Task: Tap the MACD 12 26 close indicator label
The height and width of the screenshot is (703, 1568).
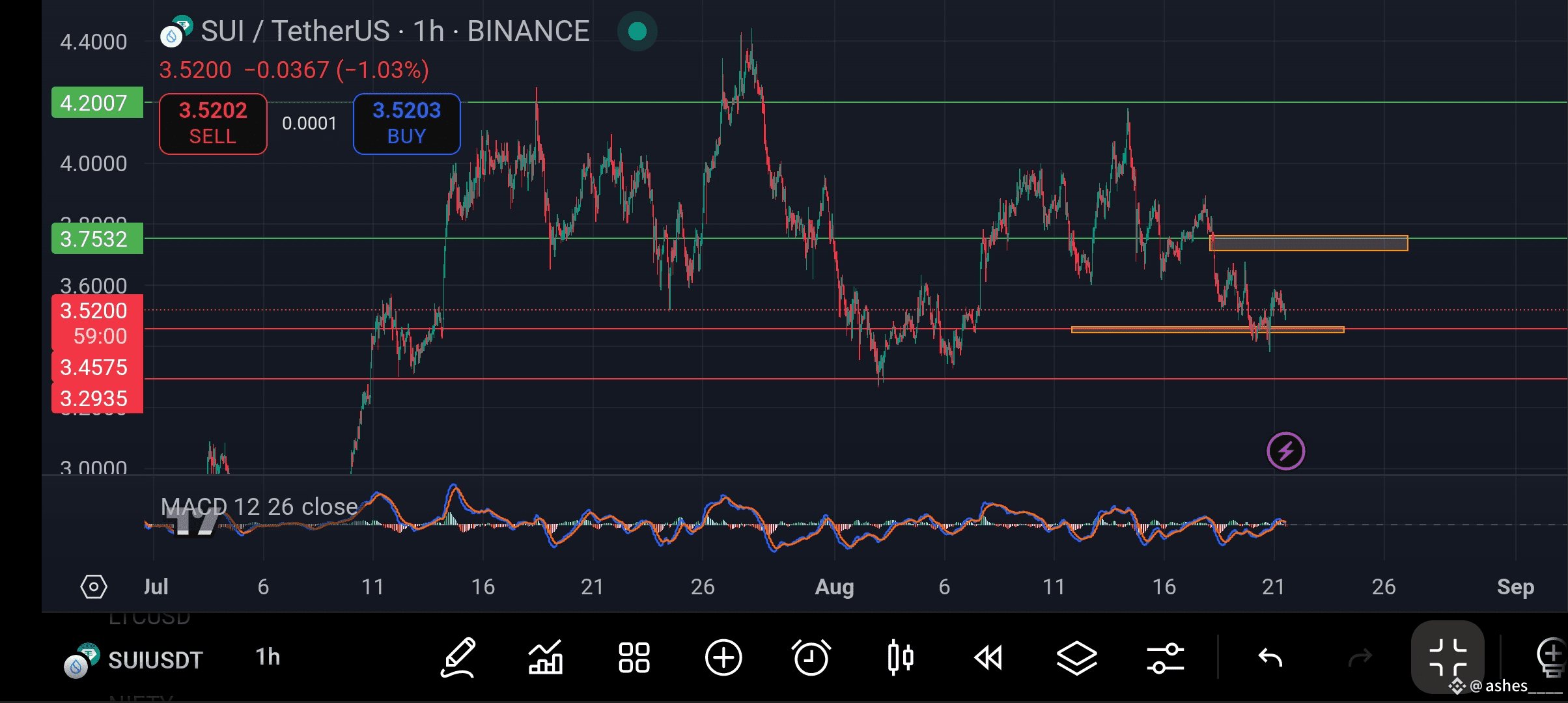Action: point(259,506)
